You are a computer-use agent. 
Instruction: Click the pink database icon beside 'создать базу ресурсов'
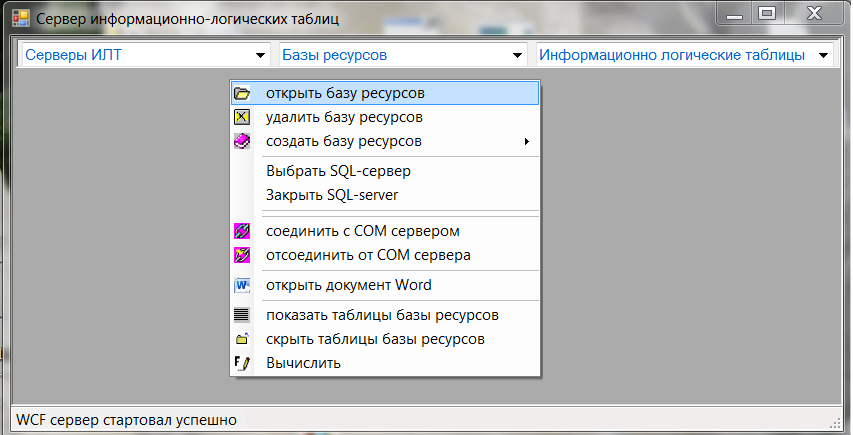click(242, 141)
